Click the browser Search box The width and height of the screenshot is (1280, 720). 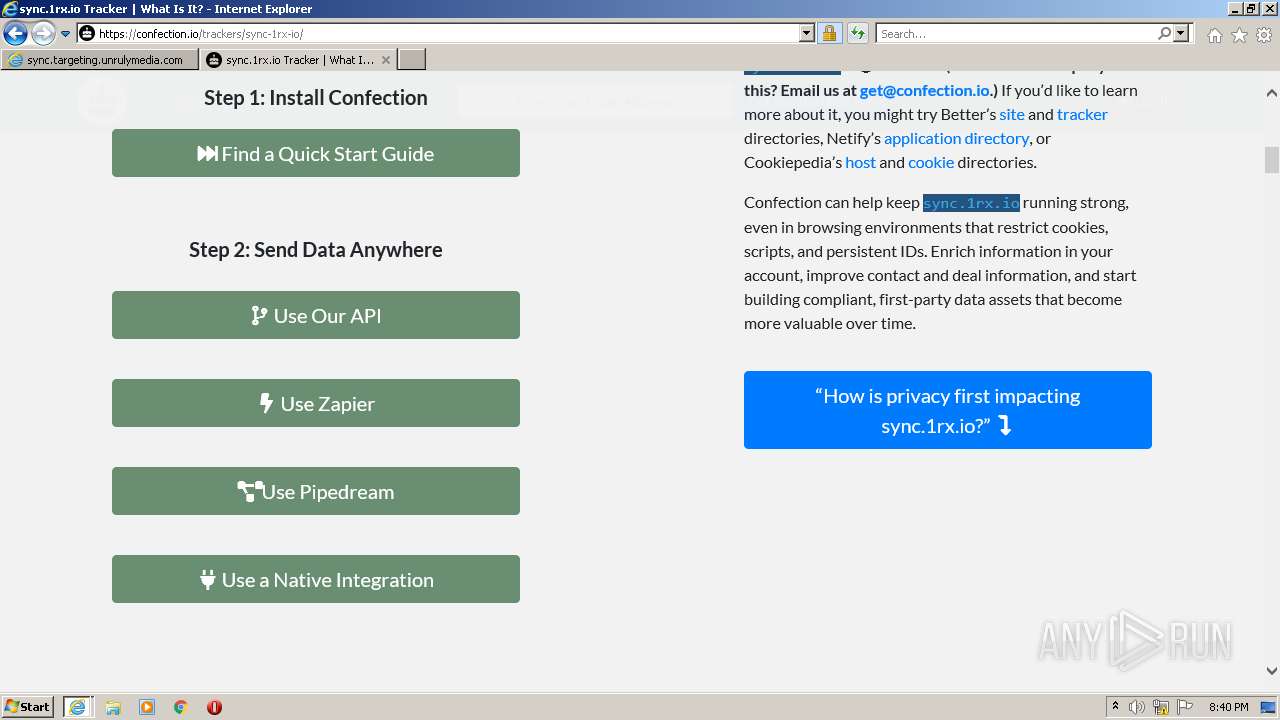pos(1015,34)
